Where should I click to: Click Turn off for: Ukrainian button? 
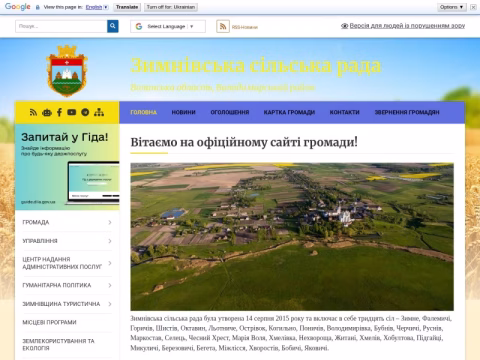click(x=171, y=7)
